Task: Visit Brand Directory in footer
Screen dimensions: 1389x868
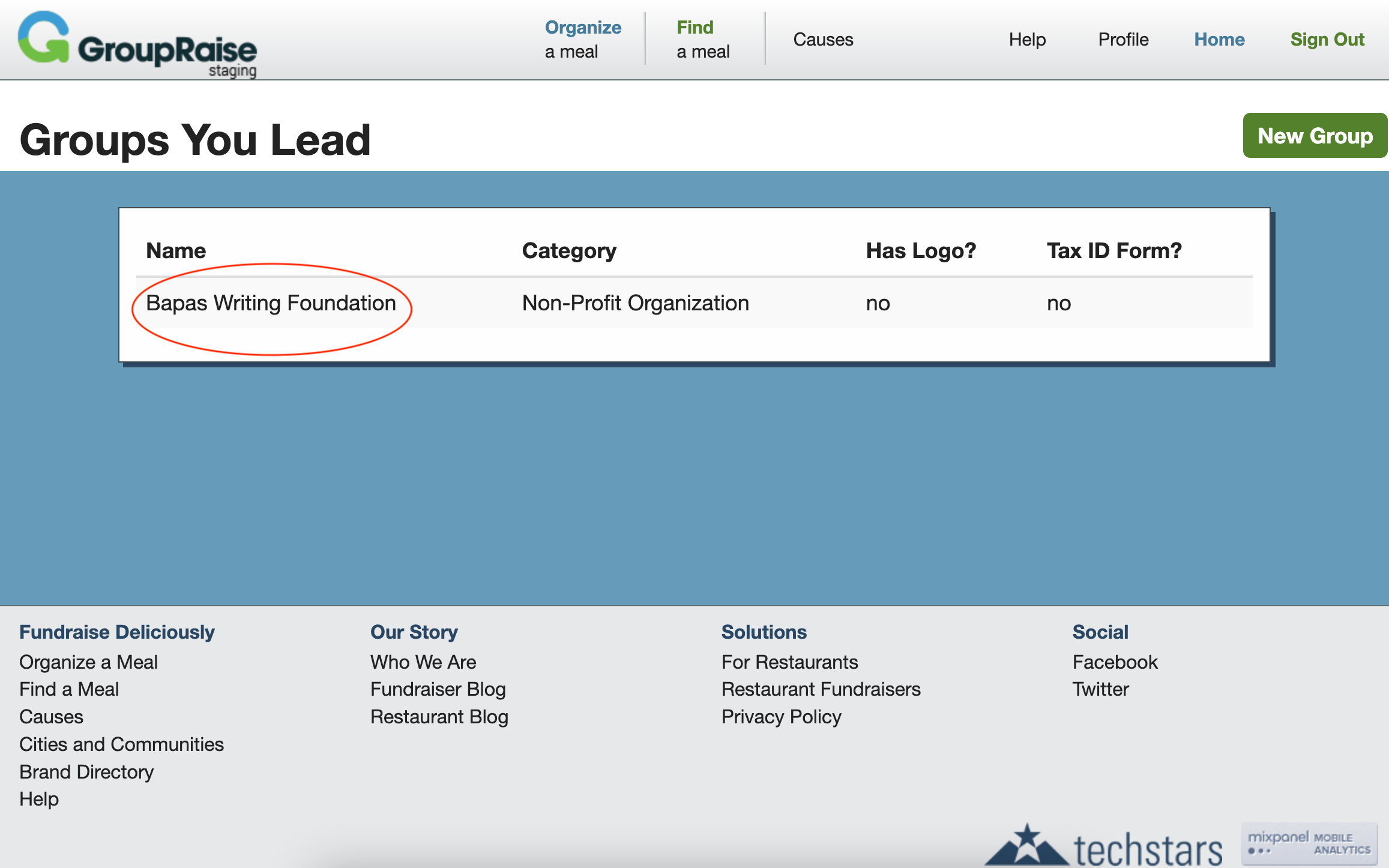Action: click(x=86, y=772)
